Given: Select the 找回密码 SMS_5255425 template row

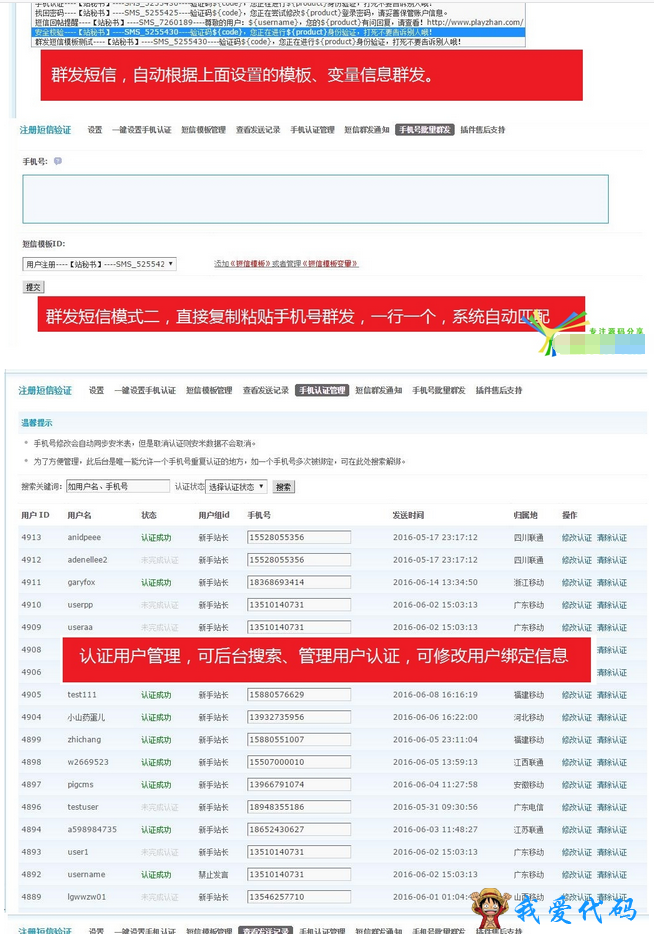Looking at the screenshot, I should pos(278,13).
